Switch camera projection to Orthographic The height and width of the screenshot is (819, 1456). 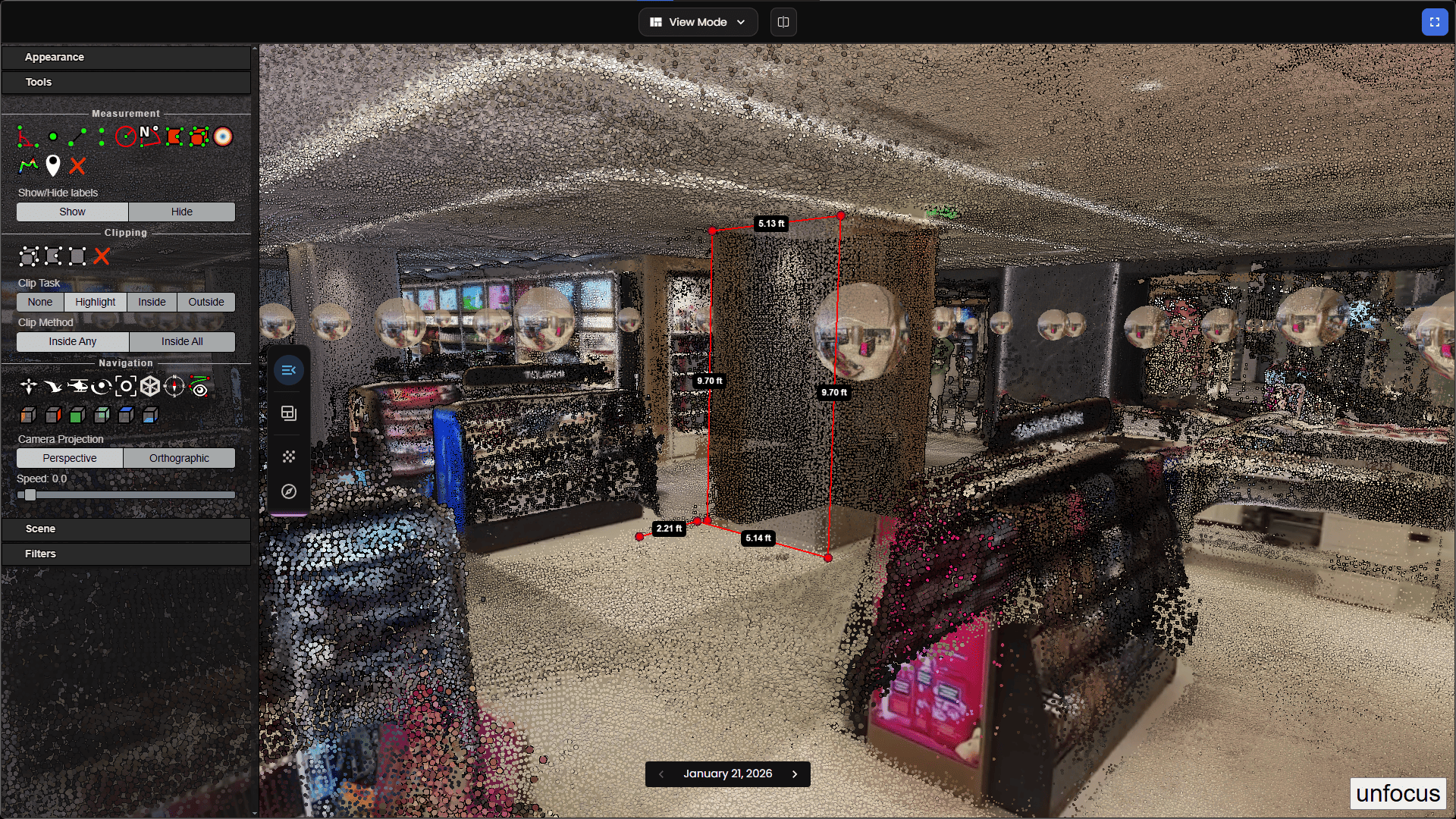click(x=179, y=458)
